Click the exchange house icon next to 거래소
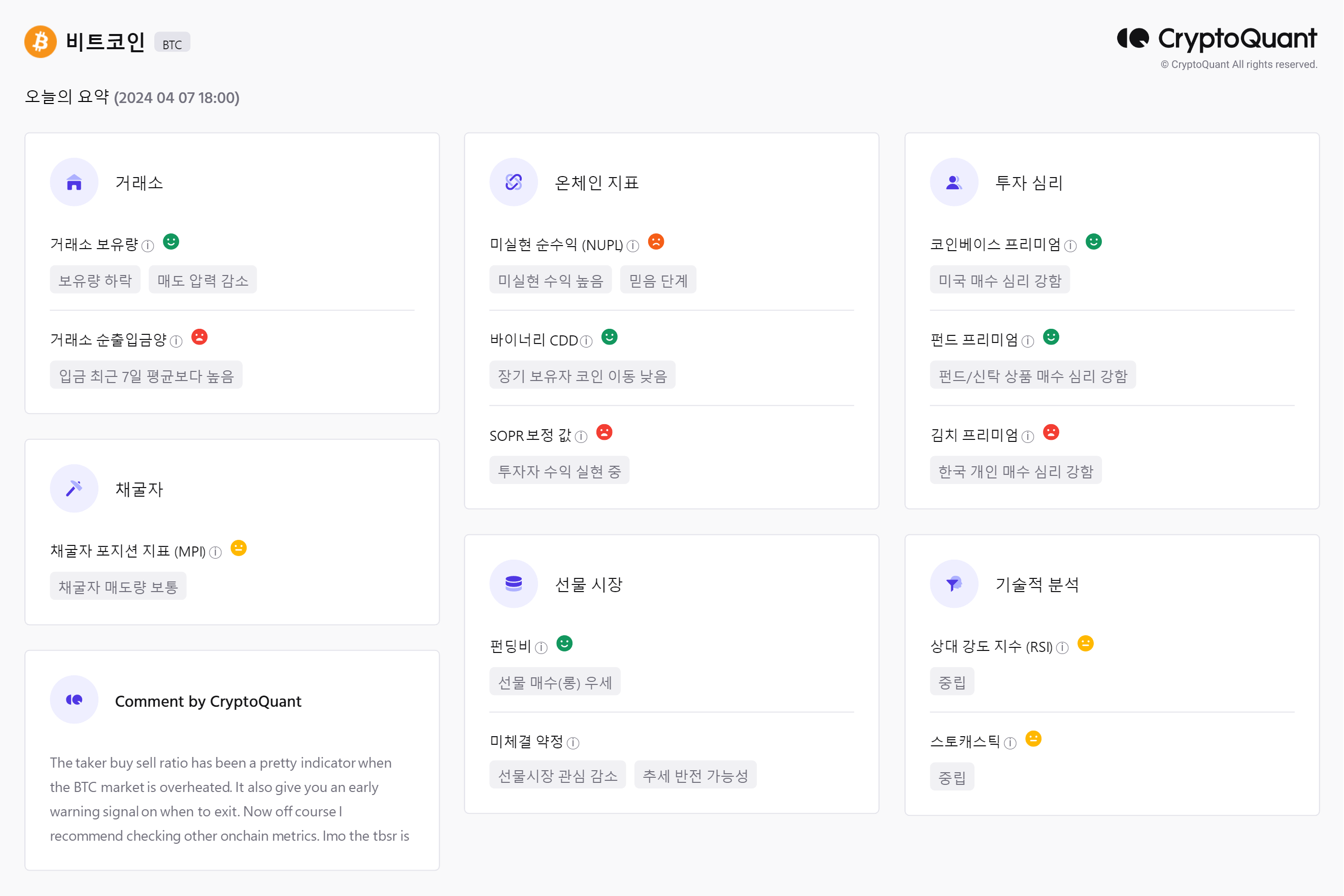This screenshot has height=896, width=1344. (x=74, y=182)
